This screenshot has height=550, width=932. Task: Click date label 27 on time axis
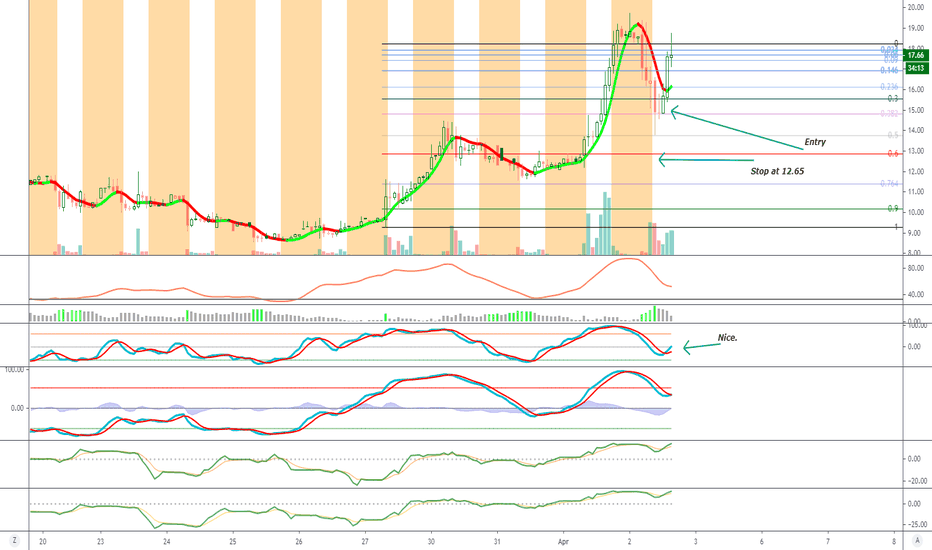click(365, 542)
